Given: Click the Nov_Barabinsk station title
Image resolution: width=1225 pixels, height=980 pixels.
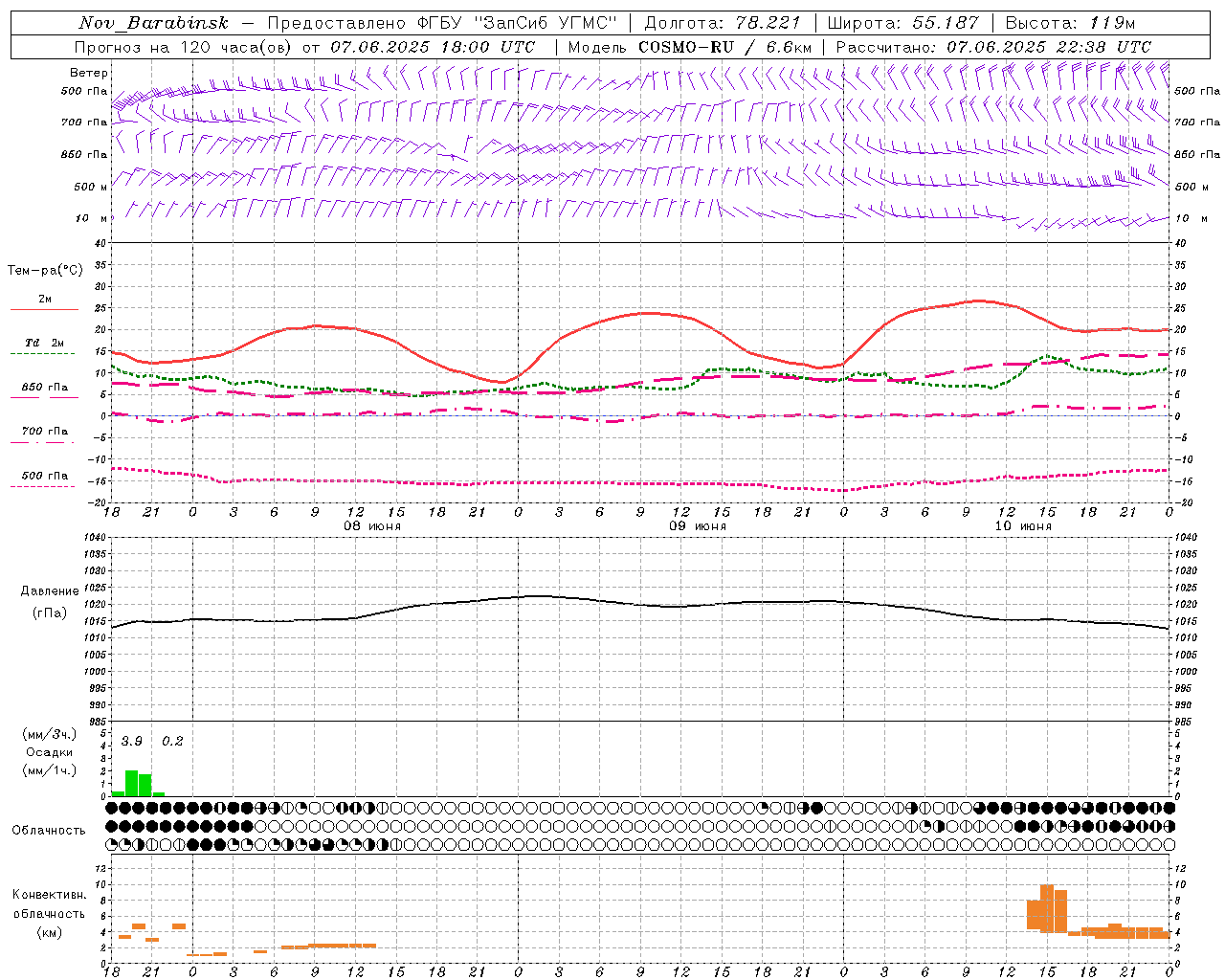Looking at the screenshot, I should [153, 23].
